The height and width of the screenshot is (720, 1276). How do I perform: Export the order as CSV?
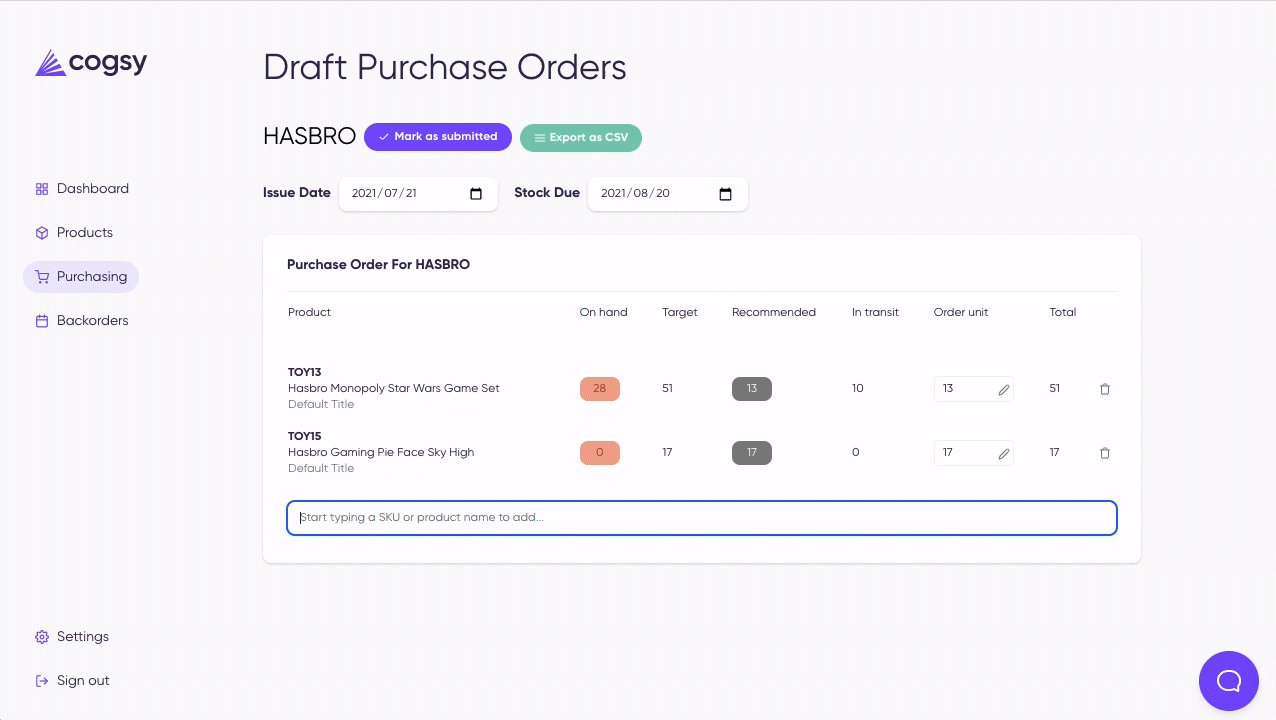(x=581, y=138)
